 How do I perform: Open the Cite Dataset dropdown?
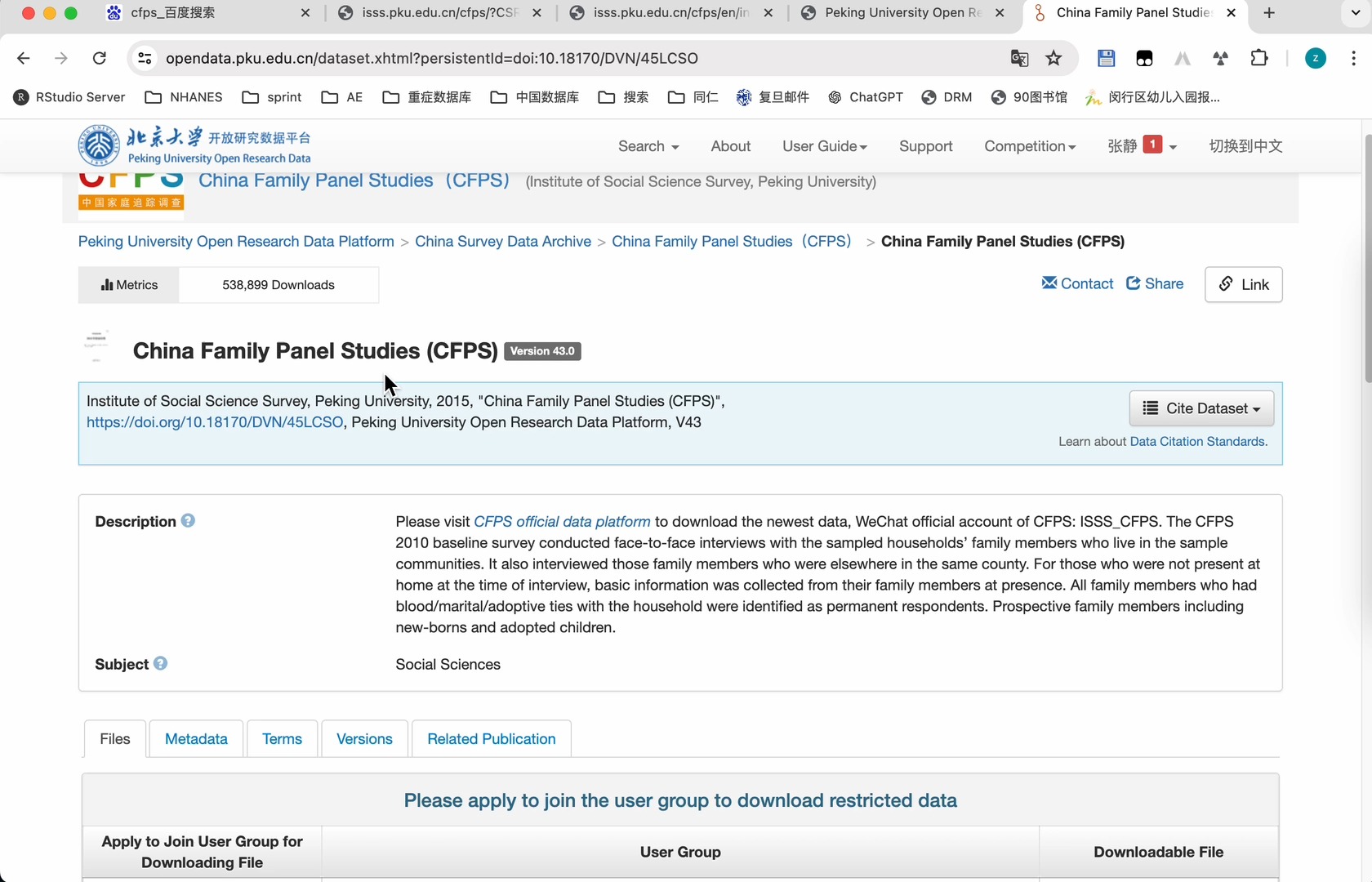1201,408
